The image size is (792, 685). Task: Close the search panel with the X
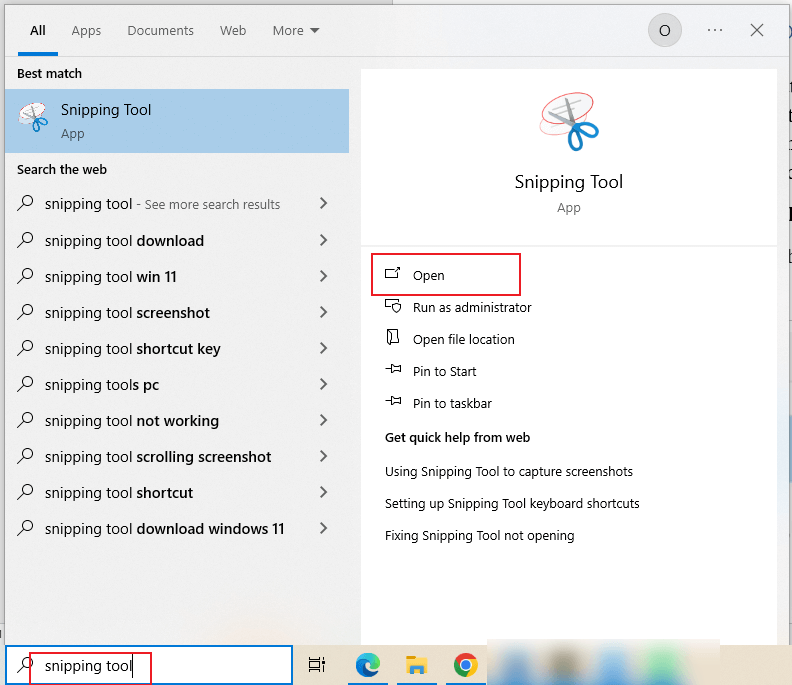coord(757,30)
